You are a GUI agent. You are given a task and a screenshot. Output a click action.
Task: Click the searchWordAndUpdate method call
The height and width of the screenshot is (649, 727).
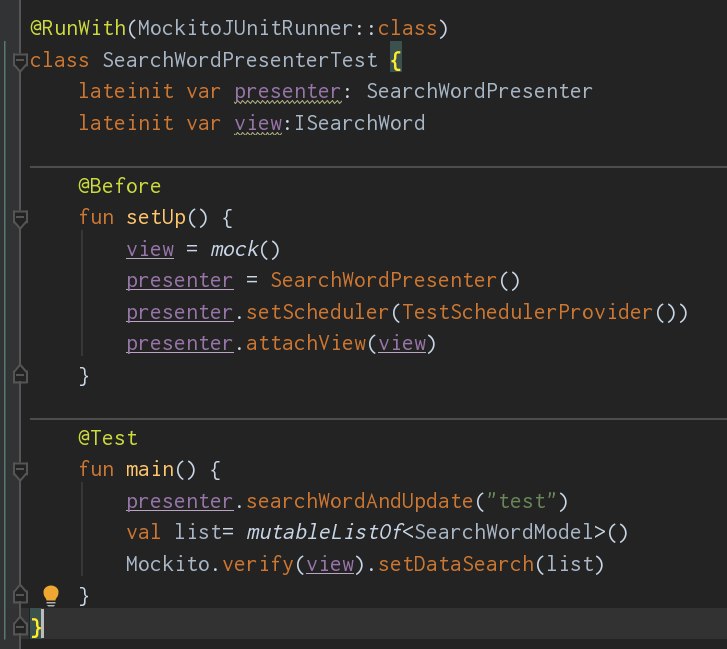tap(359, 501)
